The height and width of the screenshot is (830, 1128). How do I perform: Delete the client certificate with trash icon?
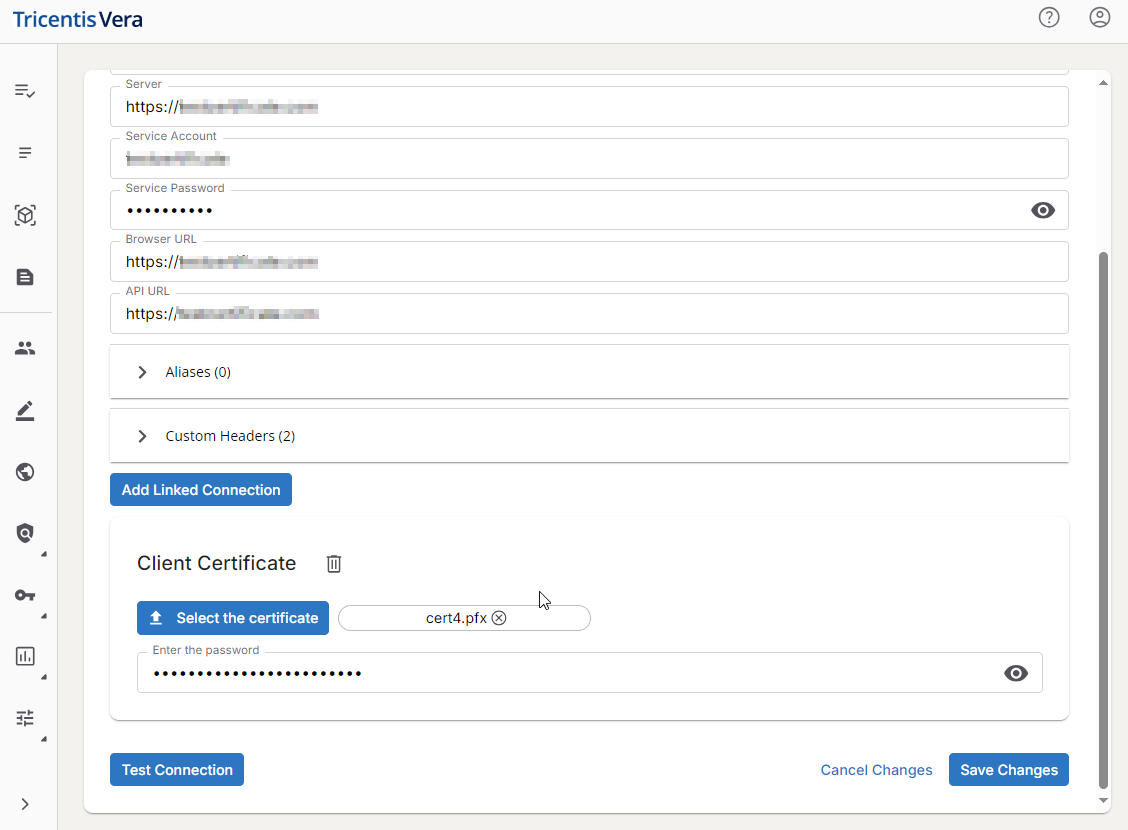coord(334,564)
